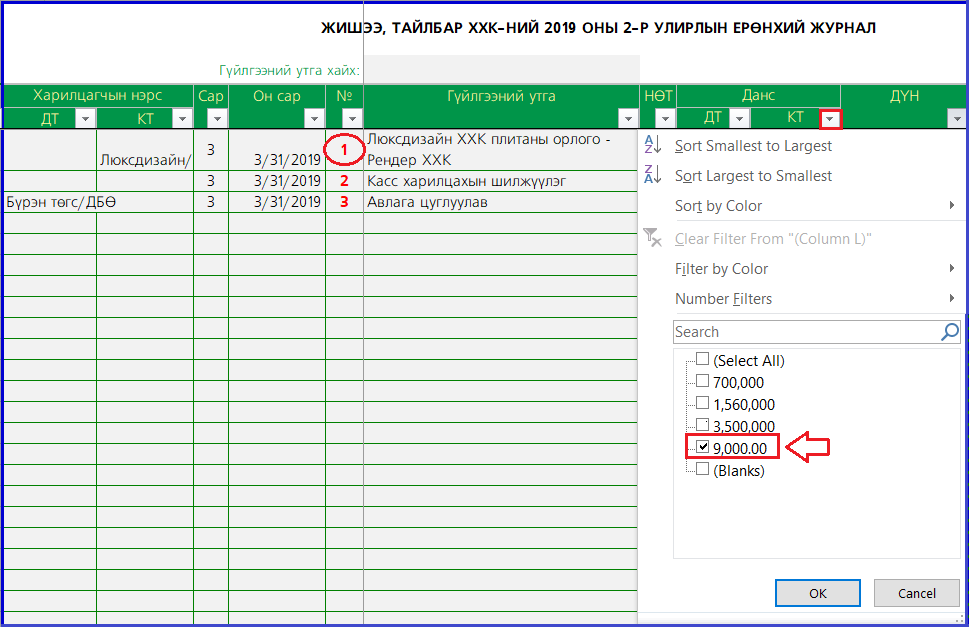This screenshot has height=627, width=969.
Task: Enable the 1,560,000 checkbox
Action: [x=703, y=403]
